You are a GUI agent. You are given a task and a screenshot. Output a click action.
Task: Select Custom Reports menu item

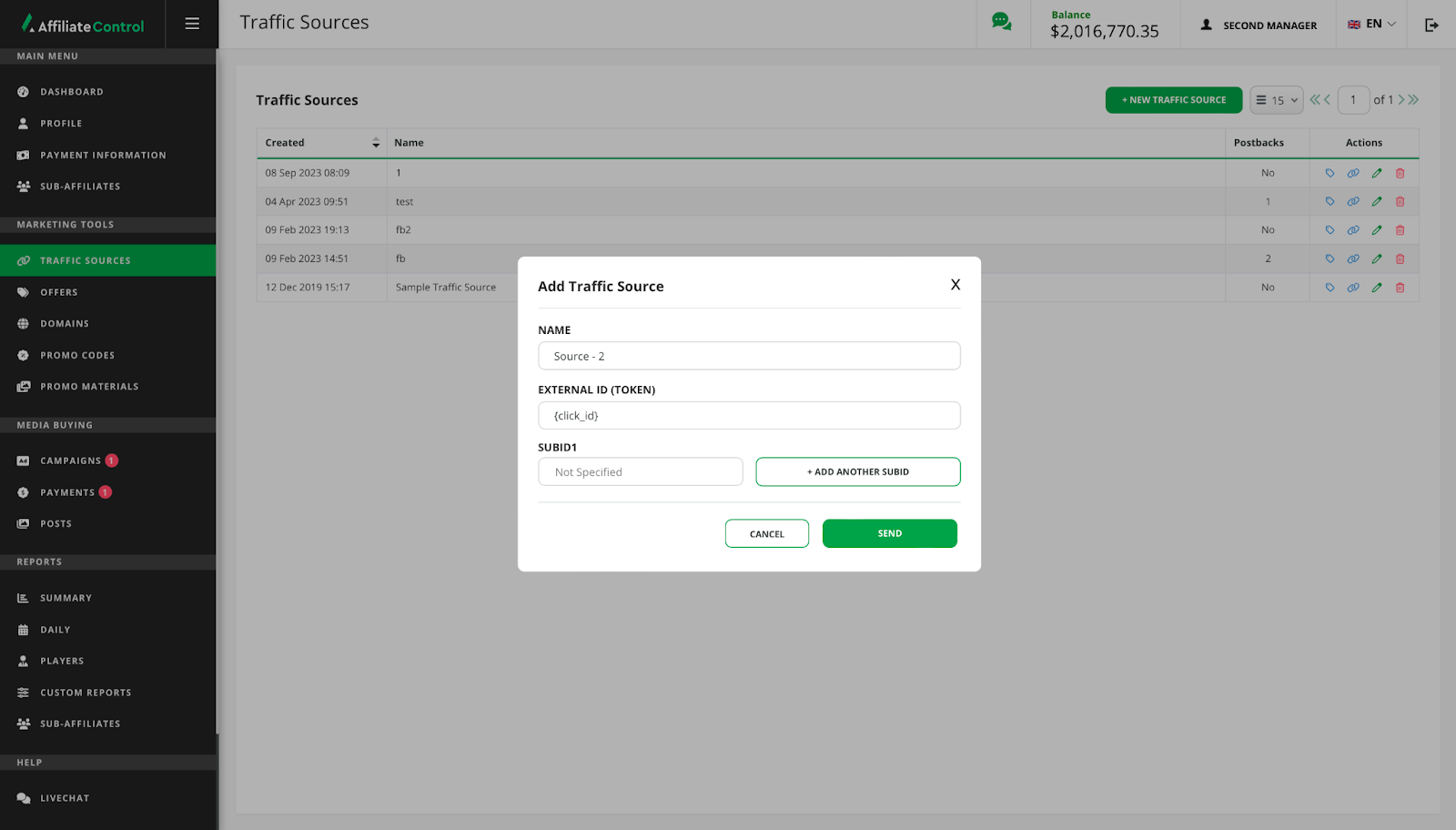[86, 693]
